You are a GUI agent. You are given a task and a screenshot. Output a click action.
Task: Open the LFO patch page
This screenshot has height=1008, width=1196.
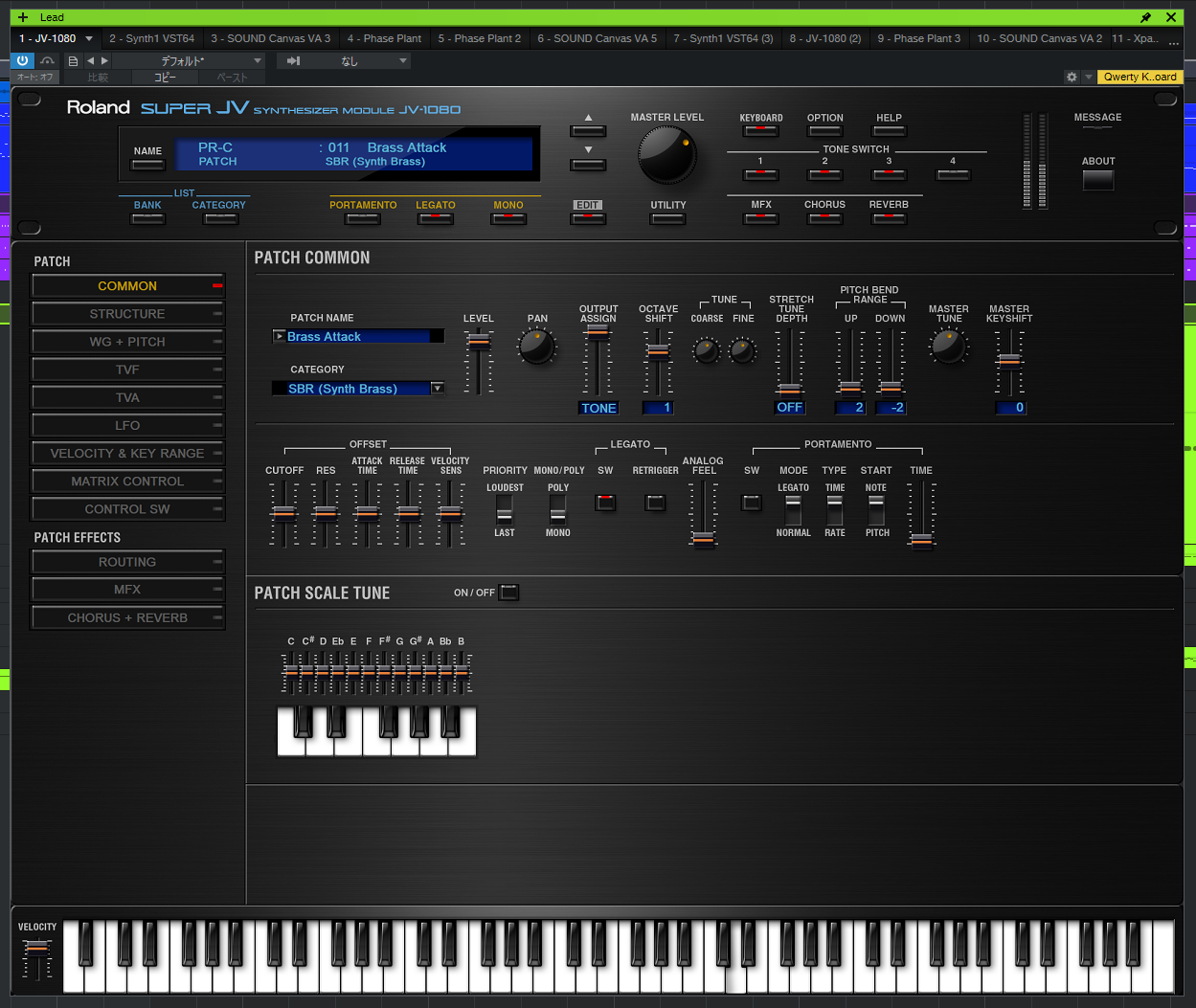pos(127,425)
